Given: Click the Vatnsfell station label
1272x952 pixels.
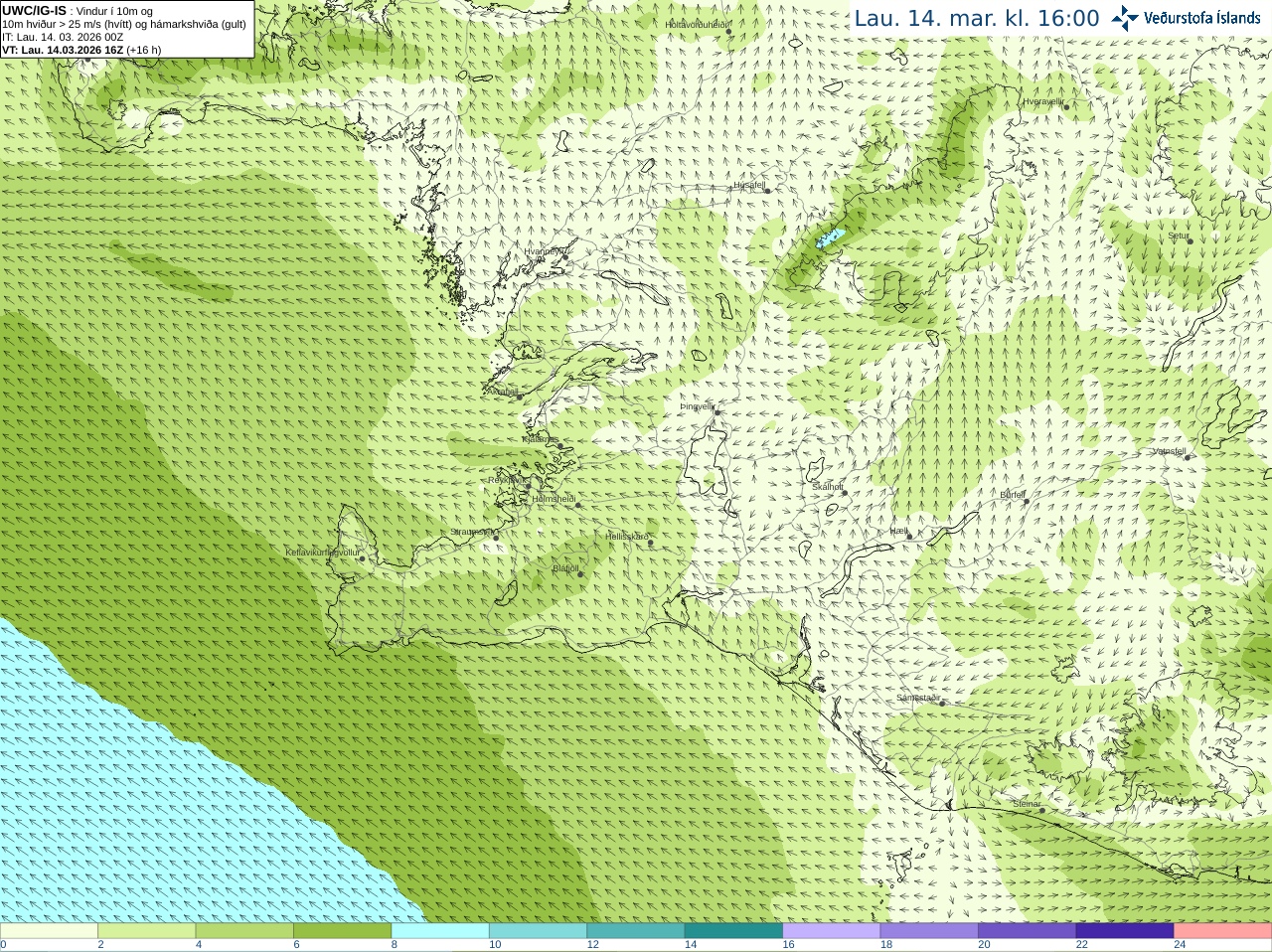Looking at the screenshot, I should pyautogui.click(x=1170, y=451).
